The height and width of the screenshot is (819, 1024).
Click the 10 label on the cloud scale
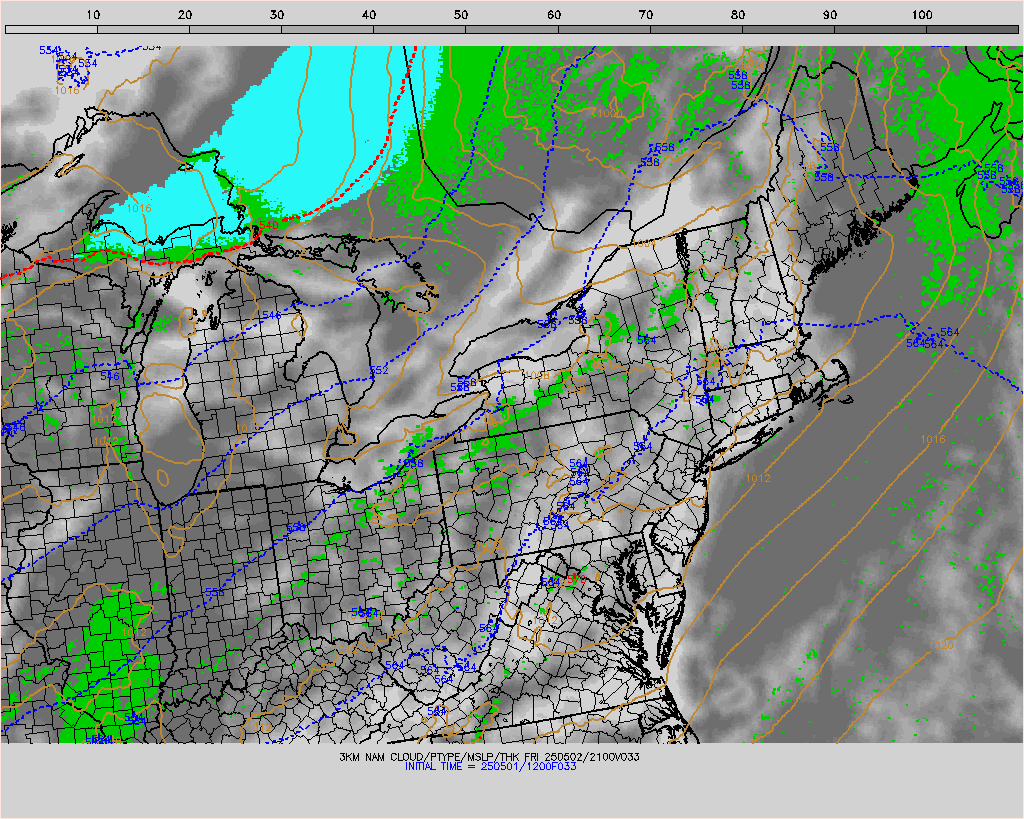click(x=93, y=14)
